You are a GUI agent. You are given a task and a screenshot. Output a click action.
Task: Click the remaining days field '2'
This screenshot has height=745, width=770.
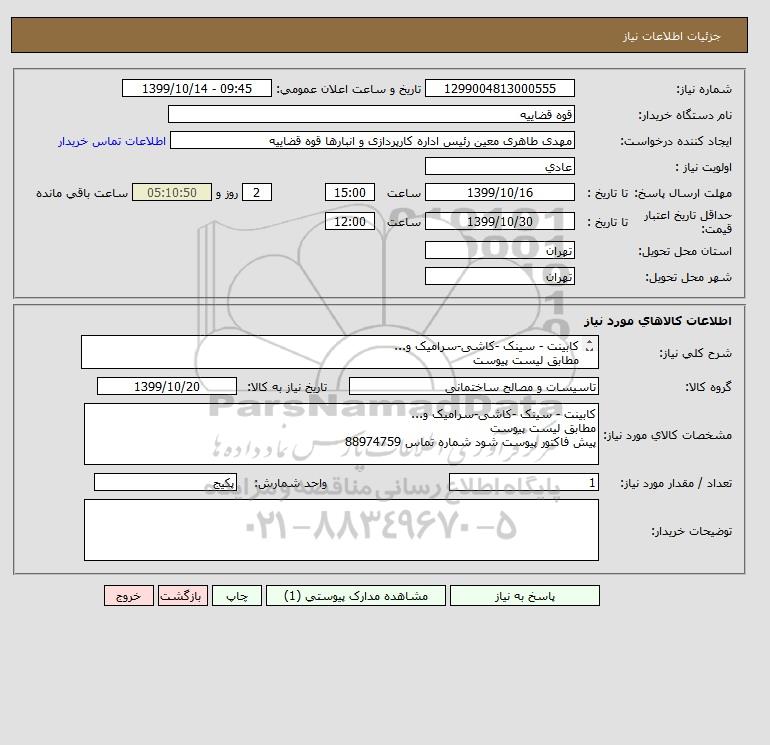256,193
